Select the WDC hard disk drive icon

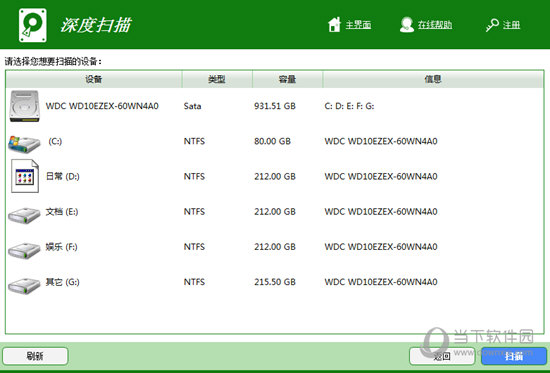tap(24, 106)
